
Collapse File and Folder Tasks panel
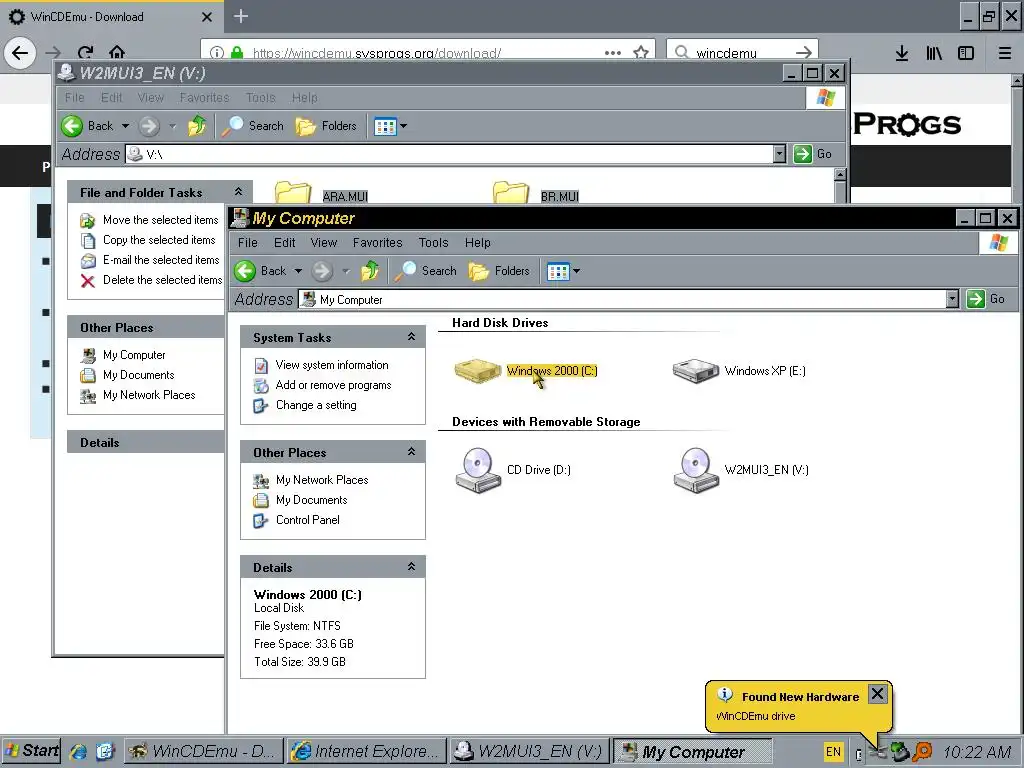tap(238, 192)
